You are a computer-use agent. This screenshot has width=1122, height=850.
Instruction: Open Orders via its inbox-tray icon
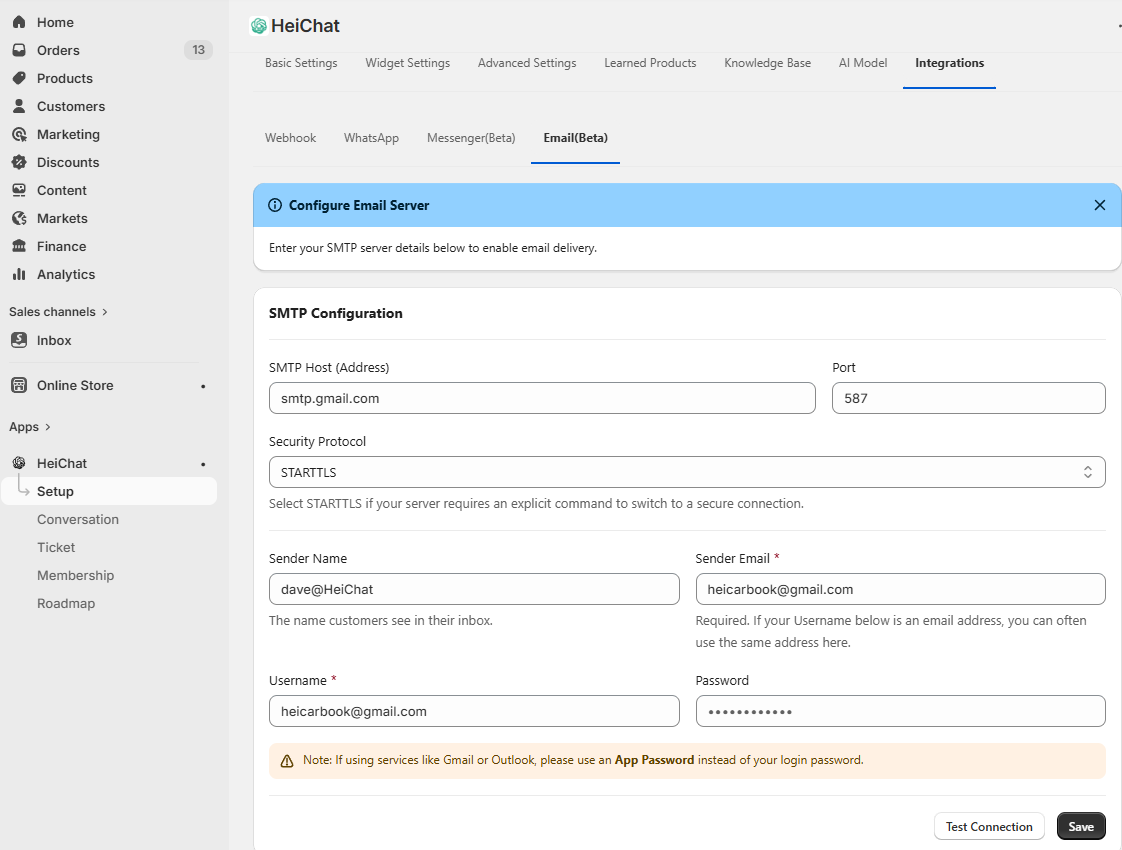pyautogui.click(x=19, y=50)
